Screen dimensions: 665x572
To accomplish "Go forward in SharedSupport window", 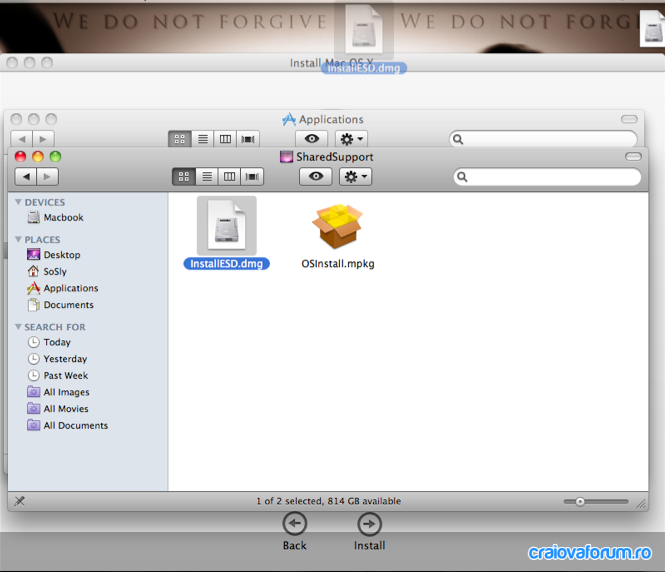I will pos(48,176).
